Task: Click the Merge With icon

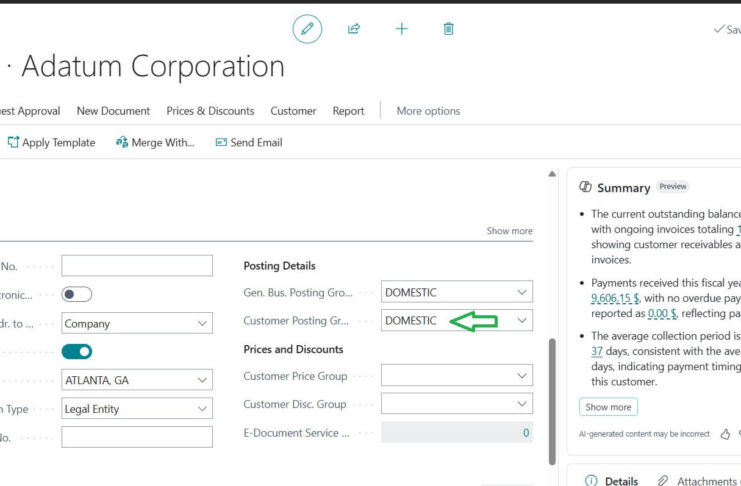Action: point(122,142)
